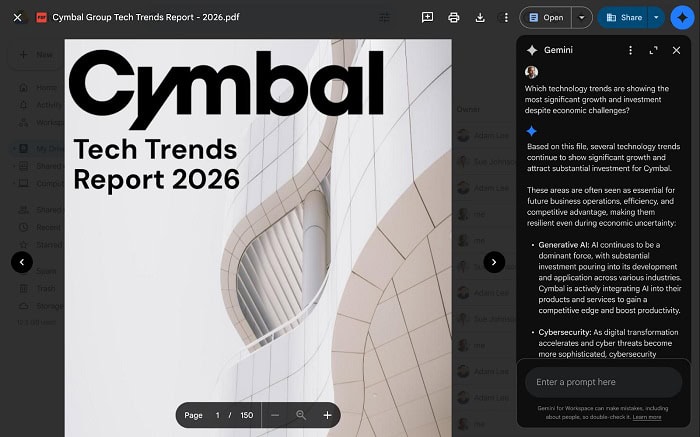Expand the Open with dropdown arrow
This screenshot has width=700, height=437.
click(582, 17)
